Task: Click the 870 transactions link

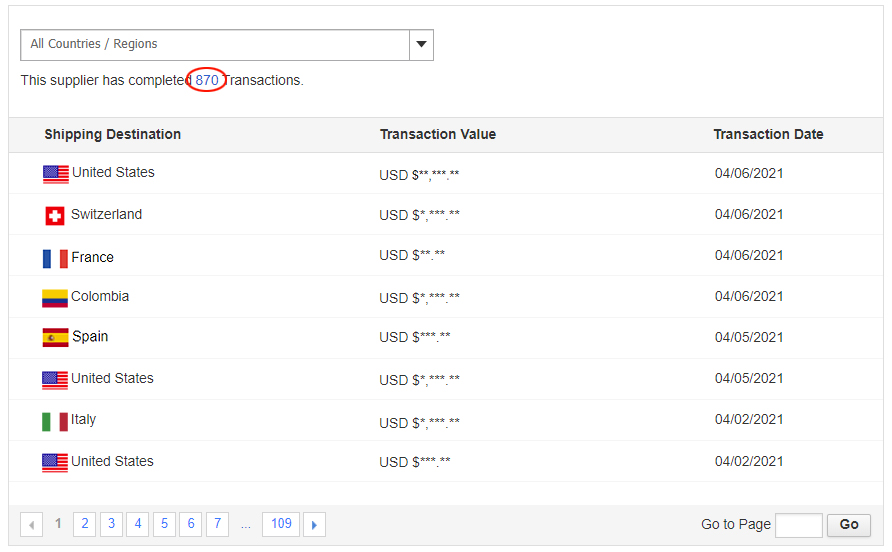Action: point(207,80)
